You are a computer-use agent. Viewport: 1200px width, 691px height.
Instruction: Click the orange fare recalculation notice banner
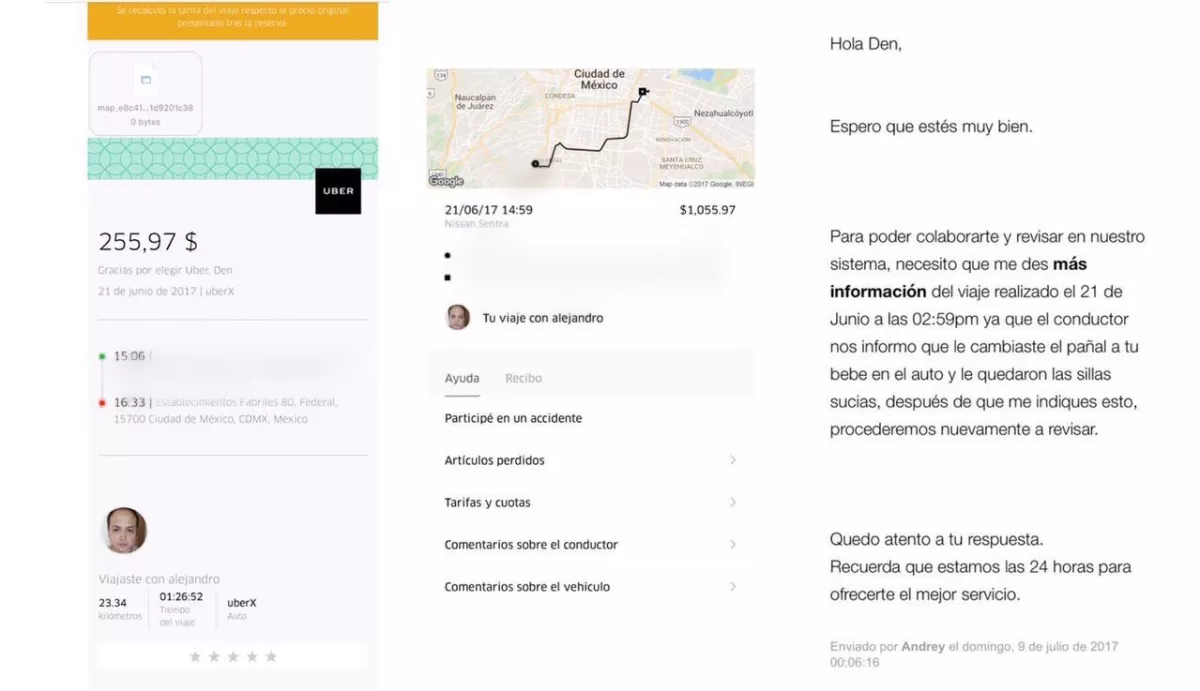[x=232, y=20]
